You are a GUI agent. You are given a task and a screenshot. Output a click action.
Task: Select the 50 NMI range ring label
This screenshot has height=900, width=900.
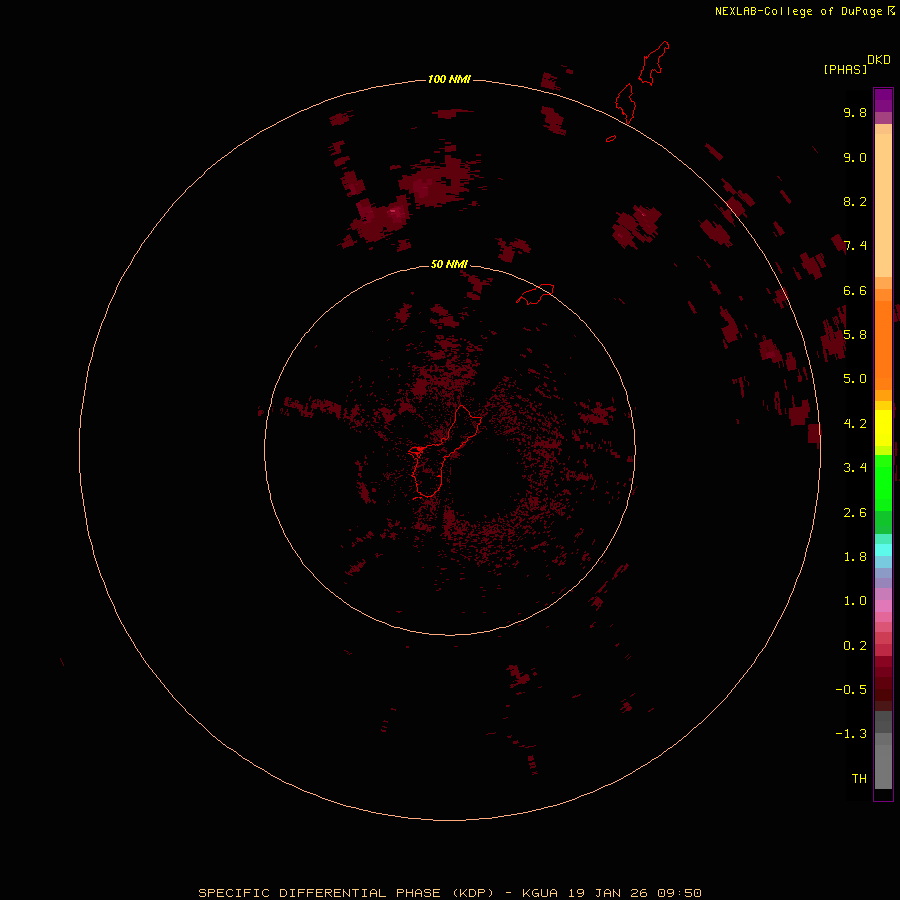[449, 264]
